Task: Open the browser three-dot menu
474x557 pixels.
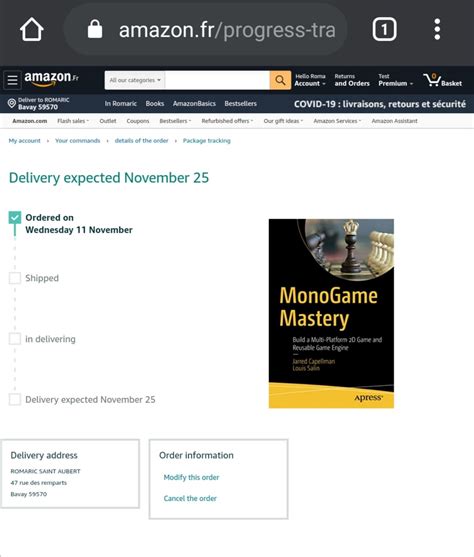Action: pyautogui.click(x=437, y=29)
